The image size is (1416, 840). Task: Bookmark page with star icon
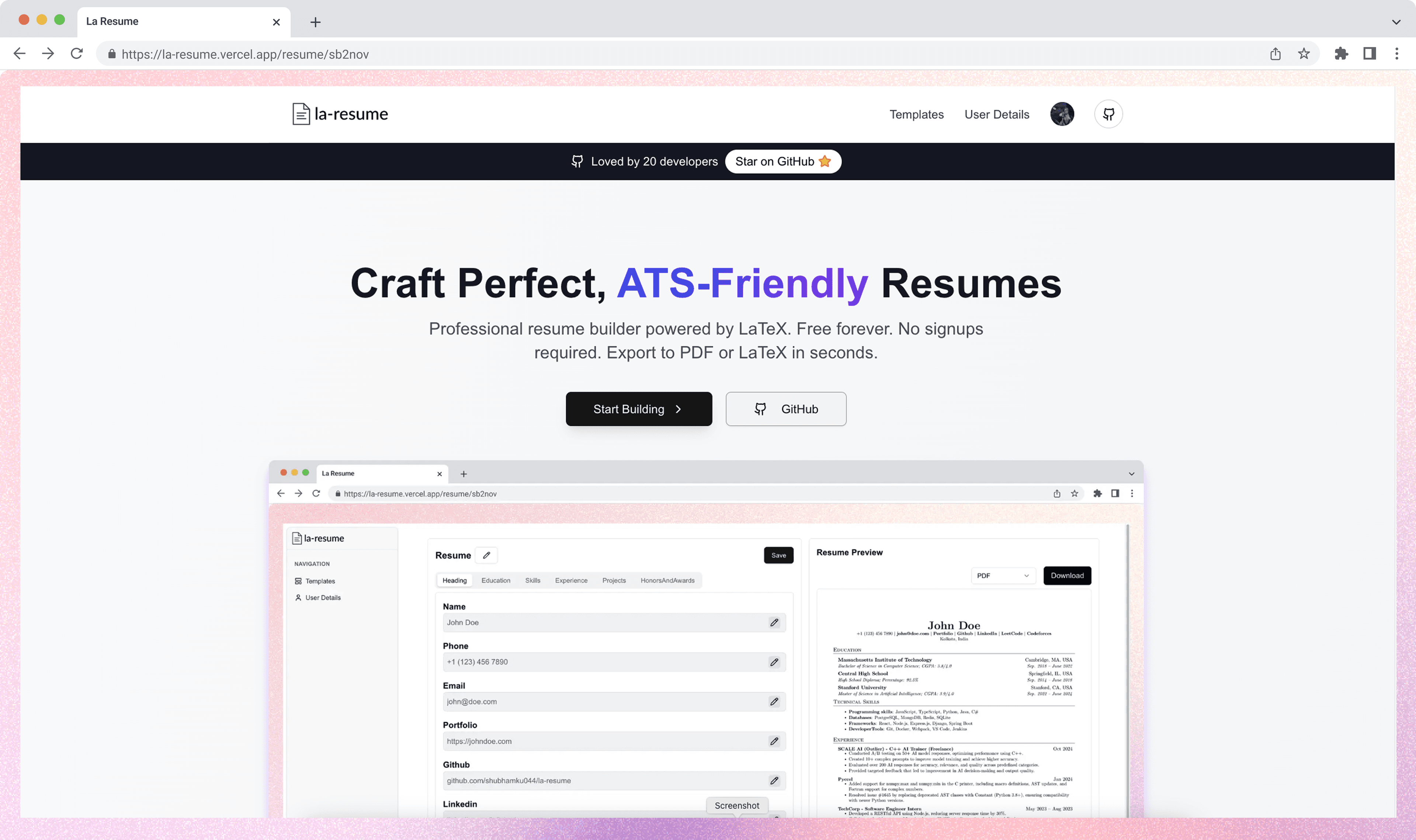point(1304,54)
